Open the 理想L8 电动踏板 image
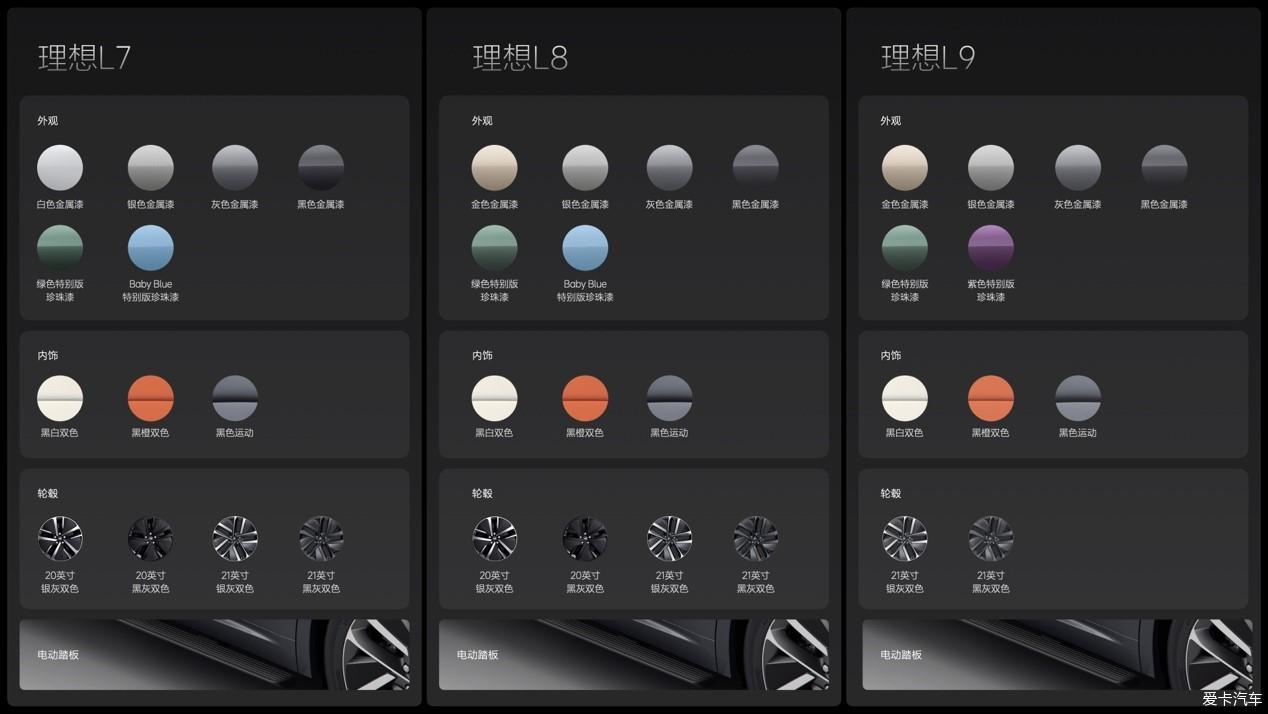The image size is (1268, 714). [x=634, y=654]
